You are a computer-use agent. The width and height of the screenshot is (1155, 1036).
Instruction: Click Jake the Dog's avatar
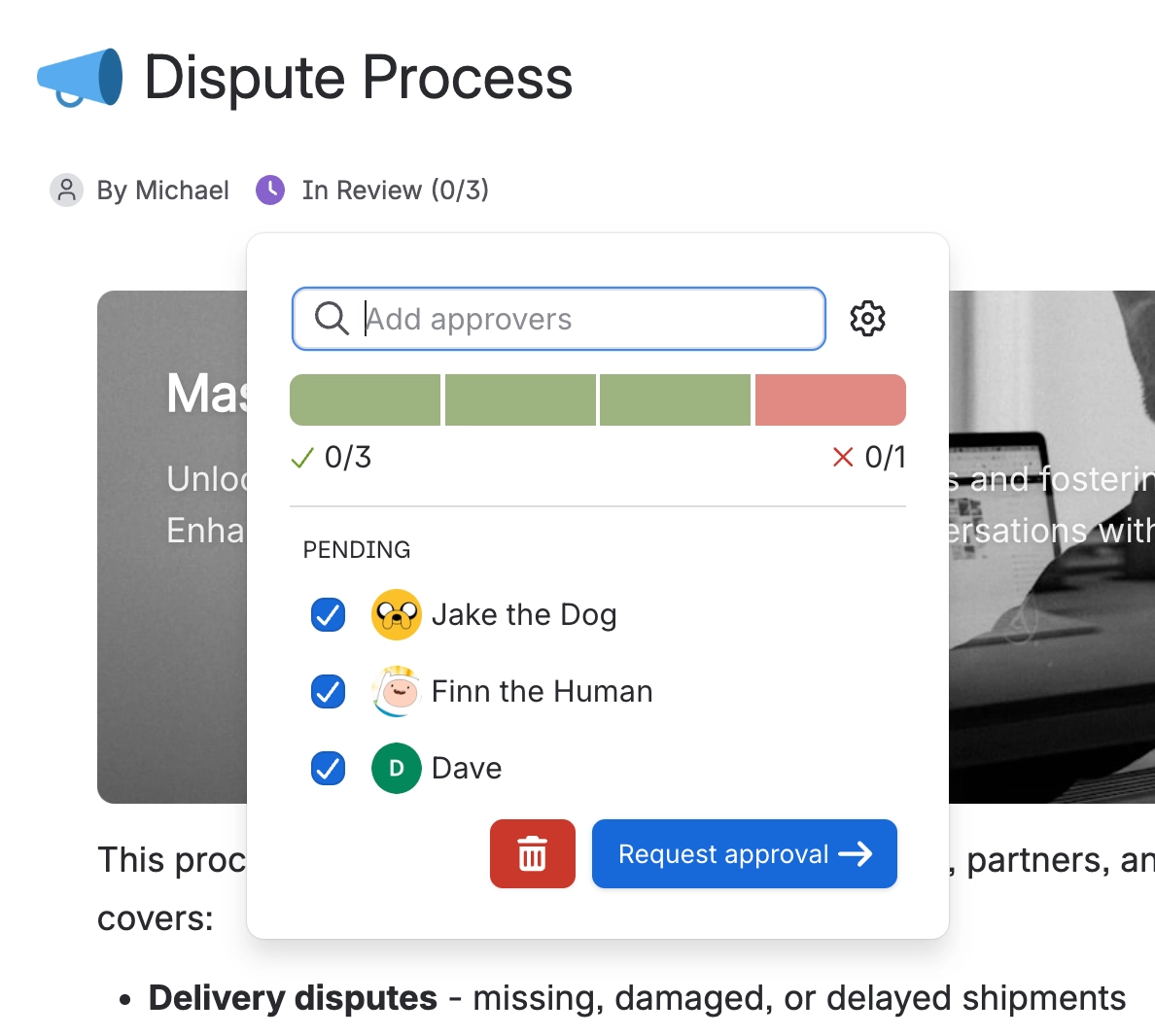[397, 615]
